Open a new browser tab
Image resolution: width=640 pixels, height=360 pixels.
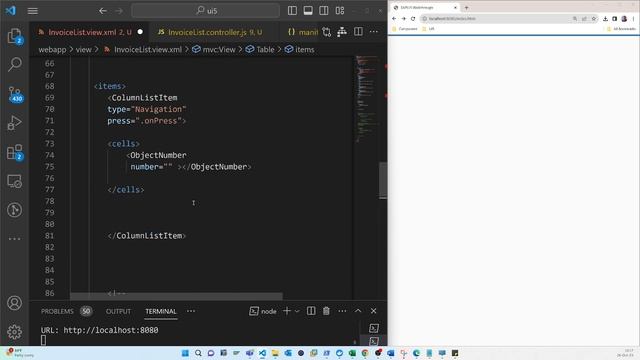coord(466,7)
